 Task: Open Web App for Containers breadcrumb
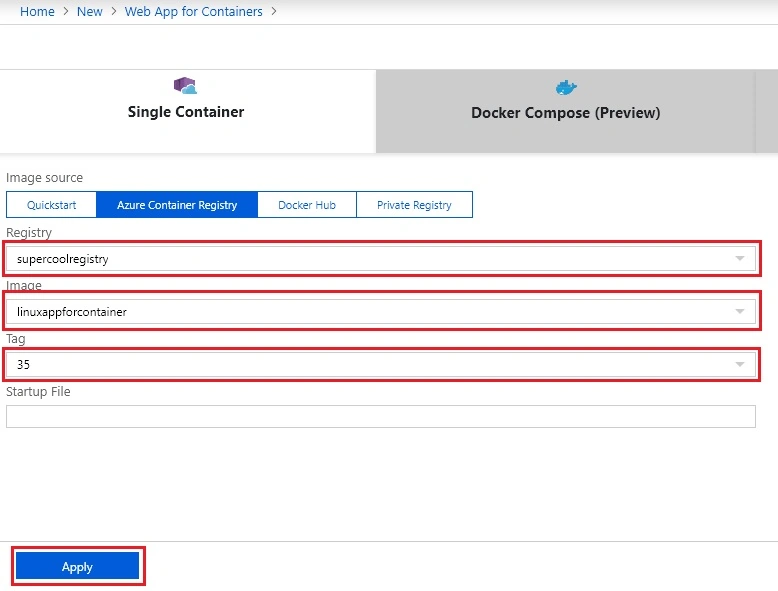194,11
